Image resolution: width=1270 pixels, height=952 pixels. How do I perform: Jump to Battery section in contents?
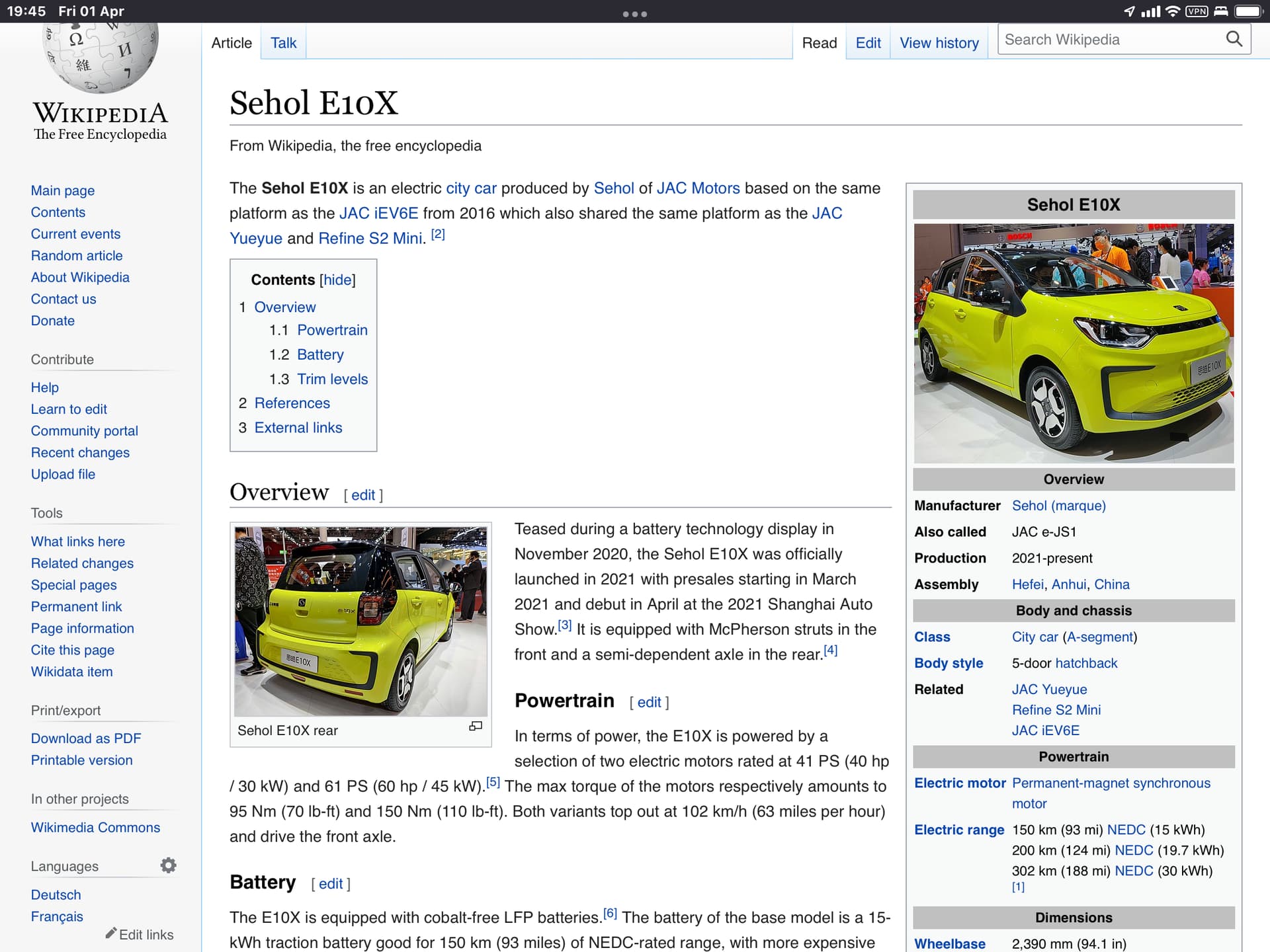click(320, 354)
